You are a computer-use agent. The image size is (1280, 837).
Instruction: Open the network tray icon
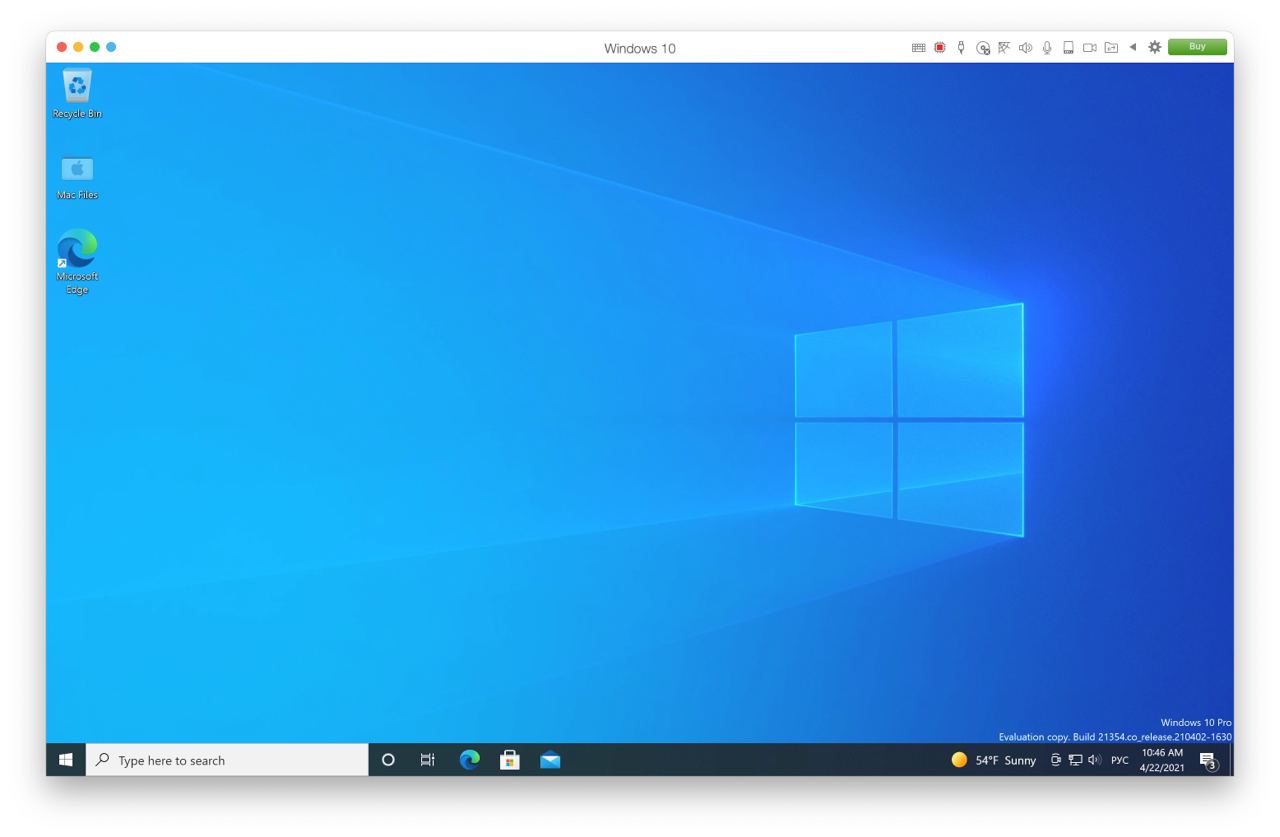click(1075, 760)
